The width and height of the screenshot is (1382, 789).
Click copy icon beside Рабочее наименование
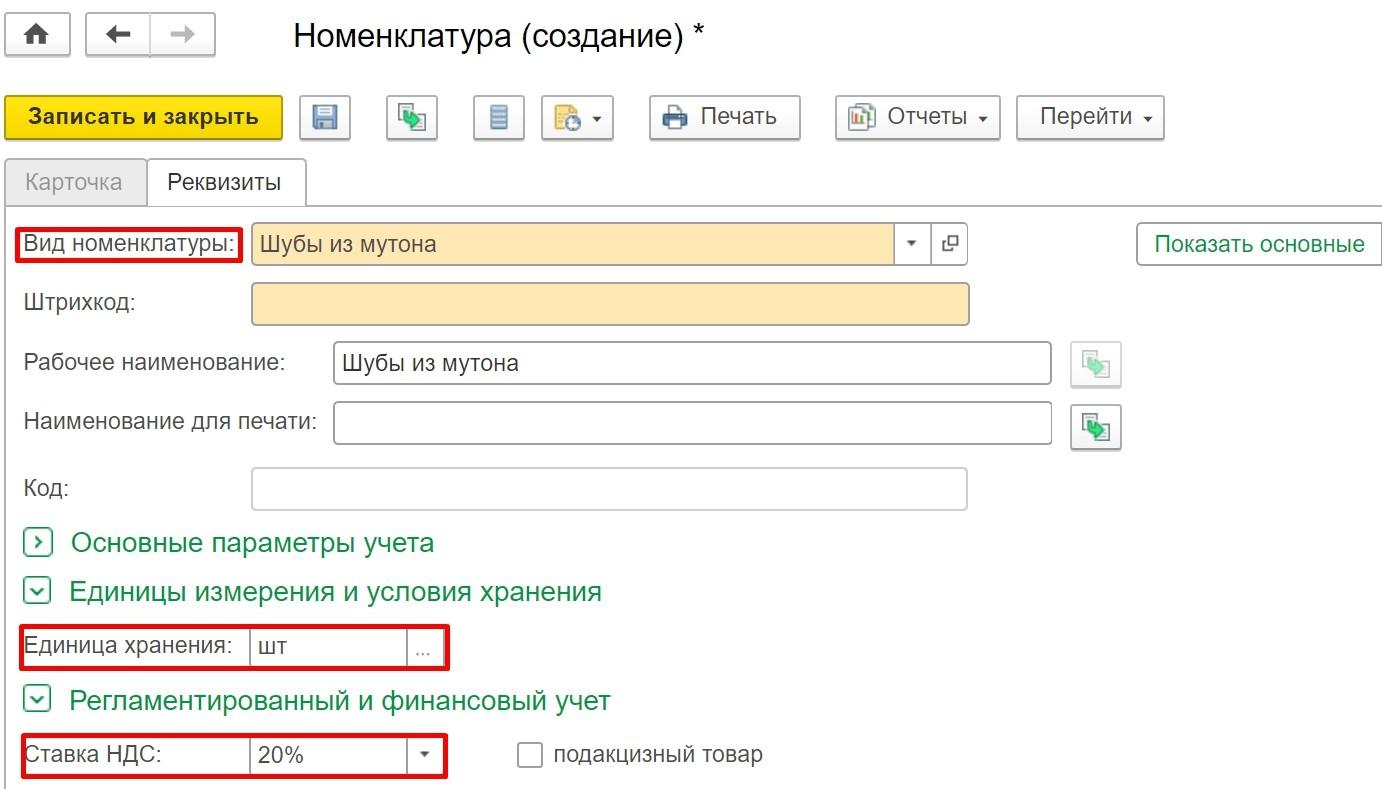1095,365
